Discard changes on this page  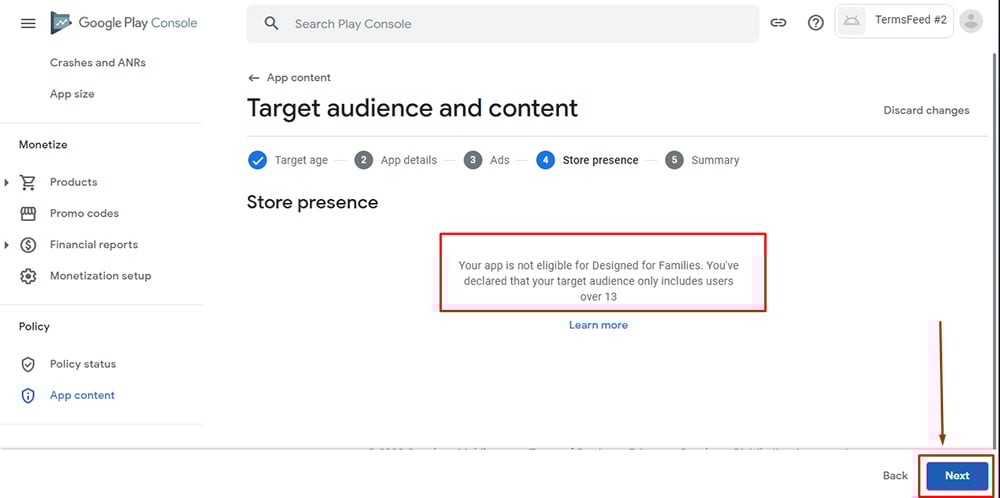pyautogui.click(x=926, y=110)
